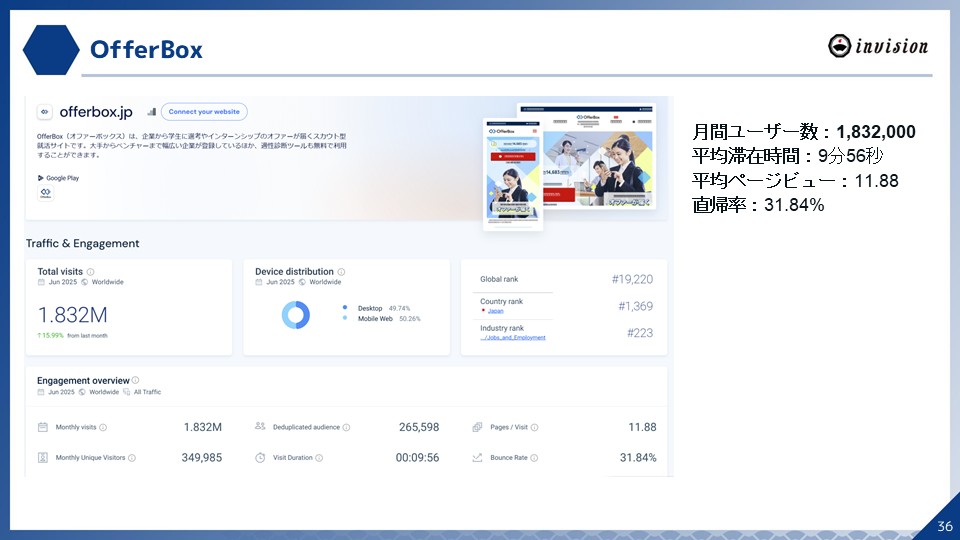Click the Bounce Rate chart icon

[x=477, y=457]
